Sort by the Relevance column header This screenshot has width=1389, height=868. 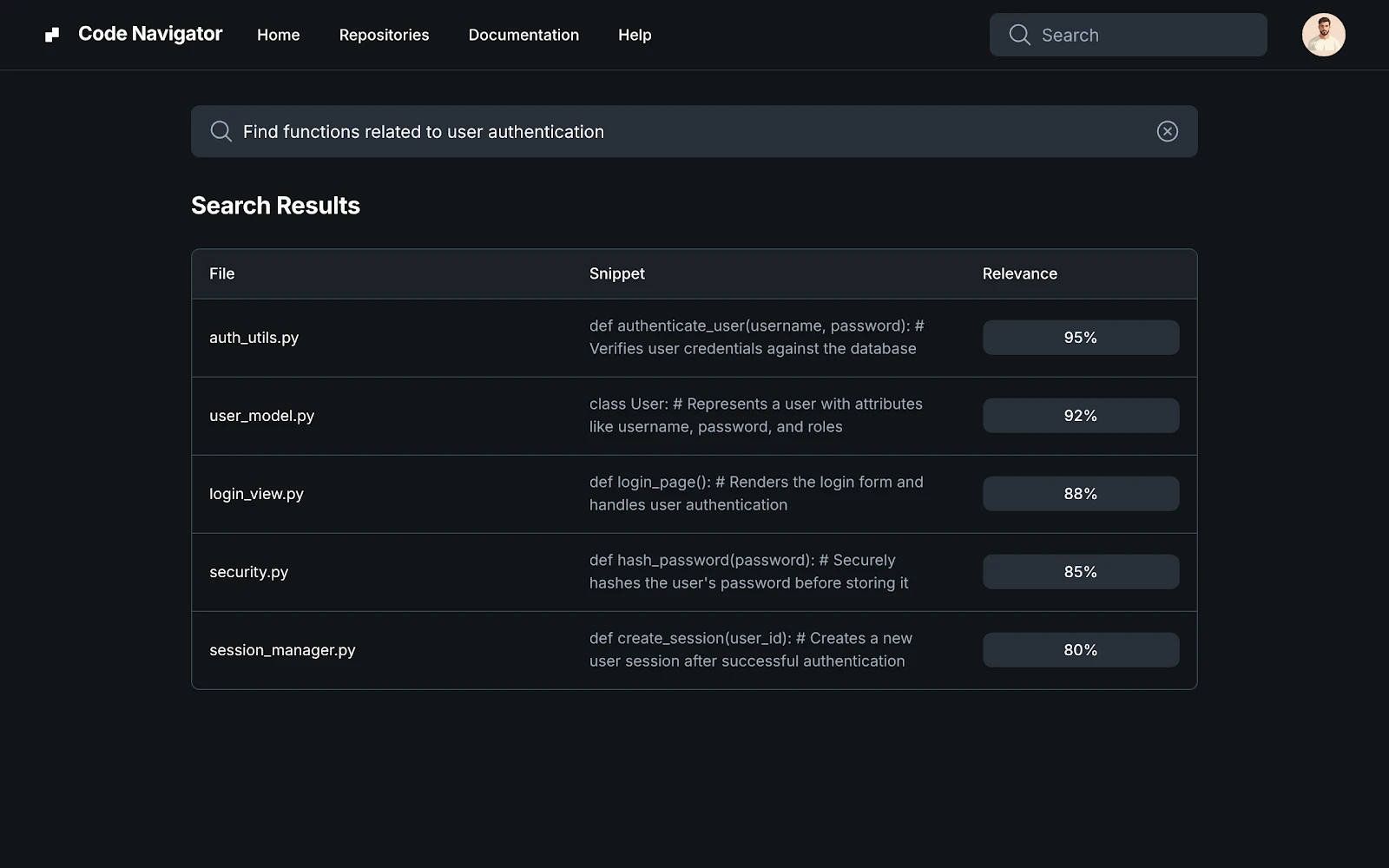pos(1019,273)
